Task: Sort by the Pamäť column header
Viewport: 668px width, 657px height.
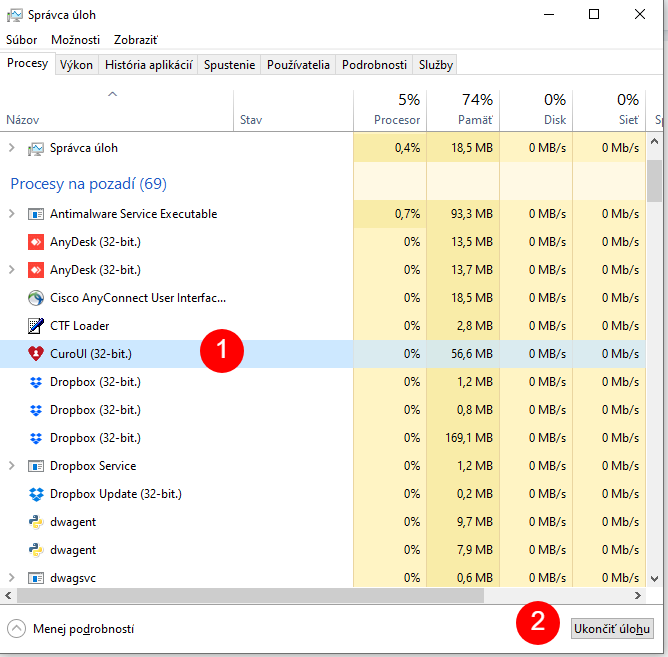Action: point(463,110)
